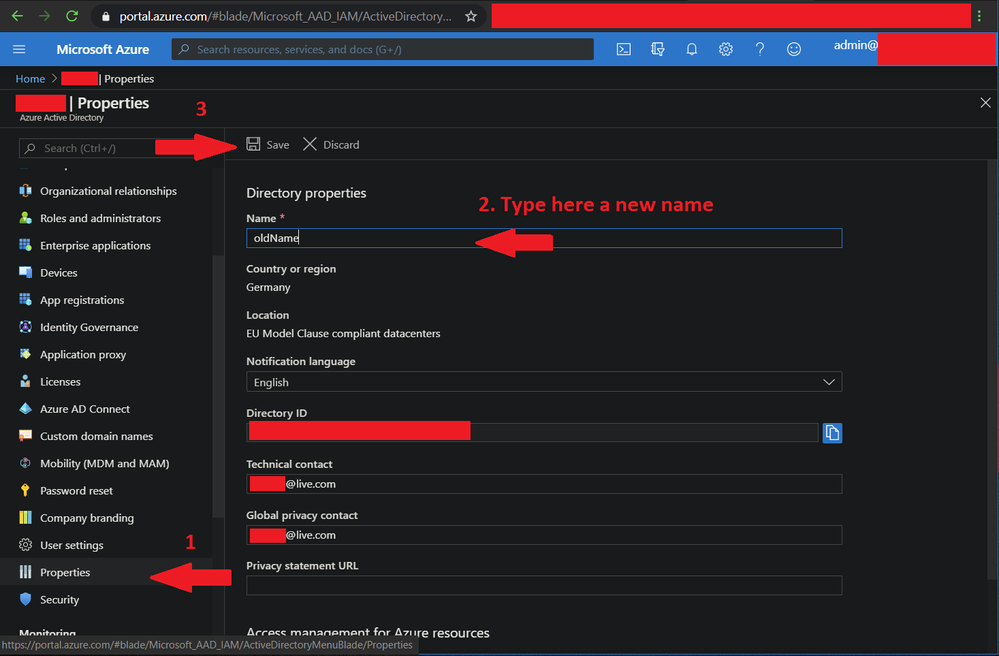Screen dimensions: 999x656
Task: Click the Technical contact email field
Action: [x=544, y=484]
